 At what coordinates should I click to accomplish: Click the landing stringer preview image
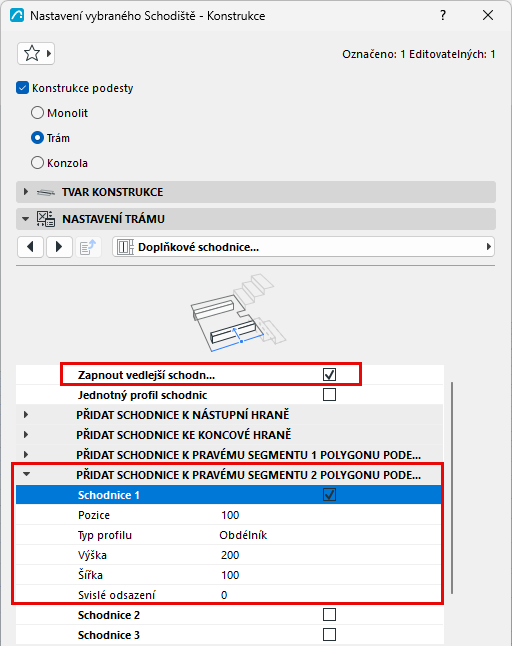[x=238, y=313]
